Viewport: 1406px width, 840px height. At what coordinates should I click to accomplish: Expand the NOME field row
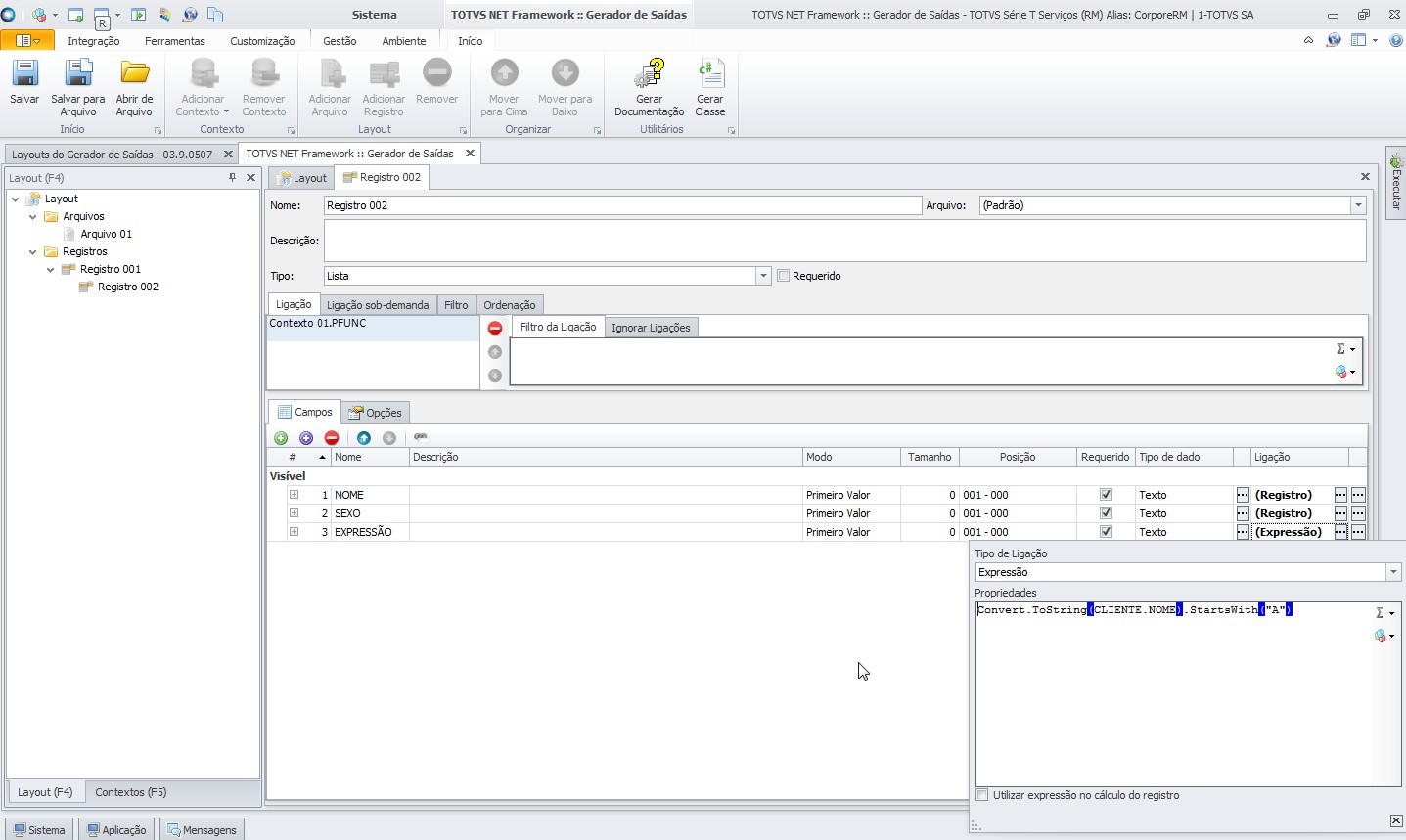[294, 495]
